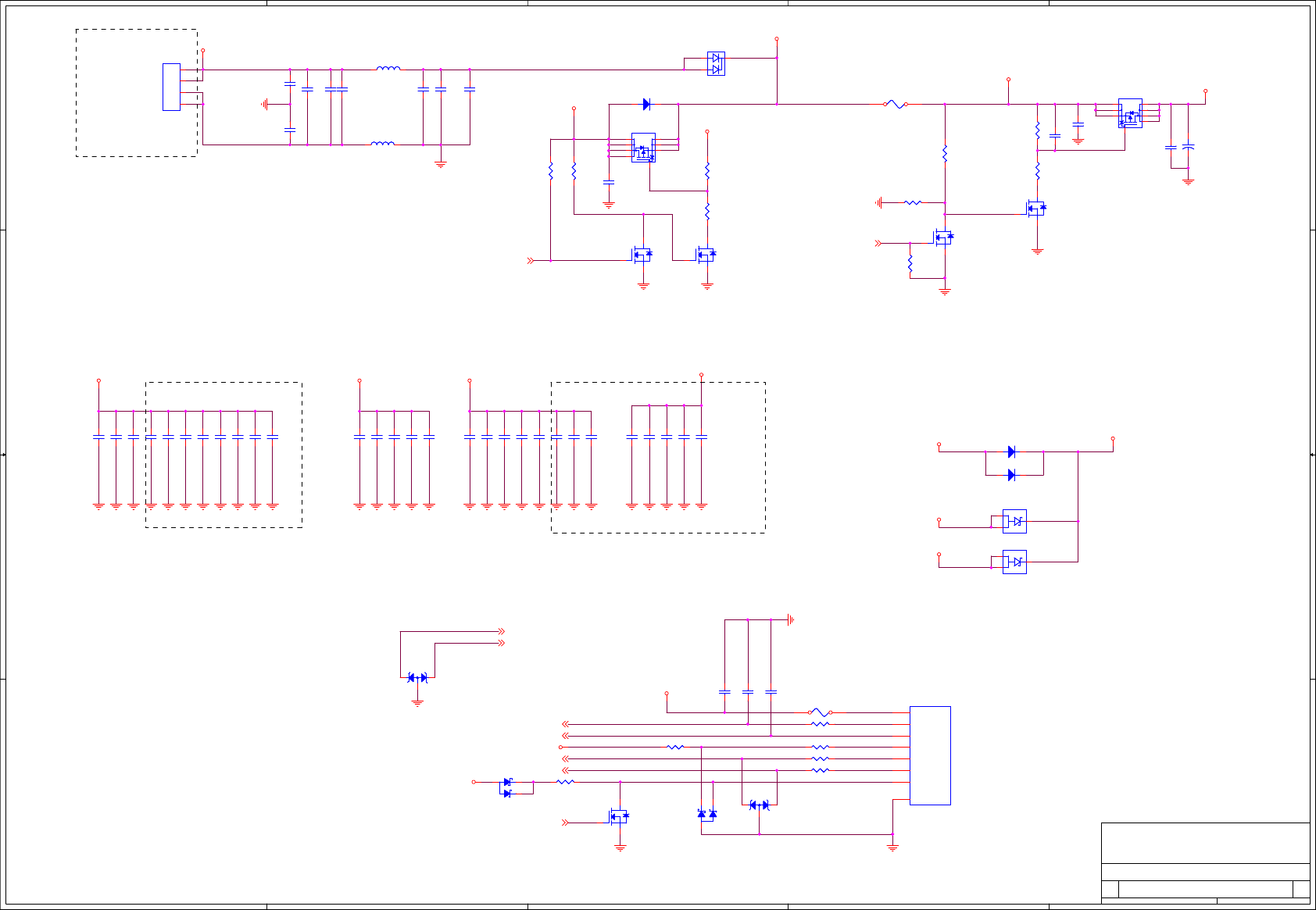Select the lower boxed Schottky diode at right
Screen dimensions: 1316x910
1014,562
